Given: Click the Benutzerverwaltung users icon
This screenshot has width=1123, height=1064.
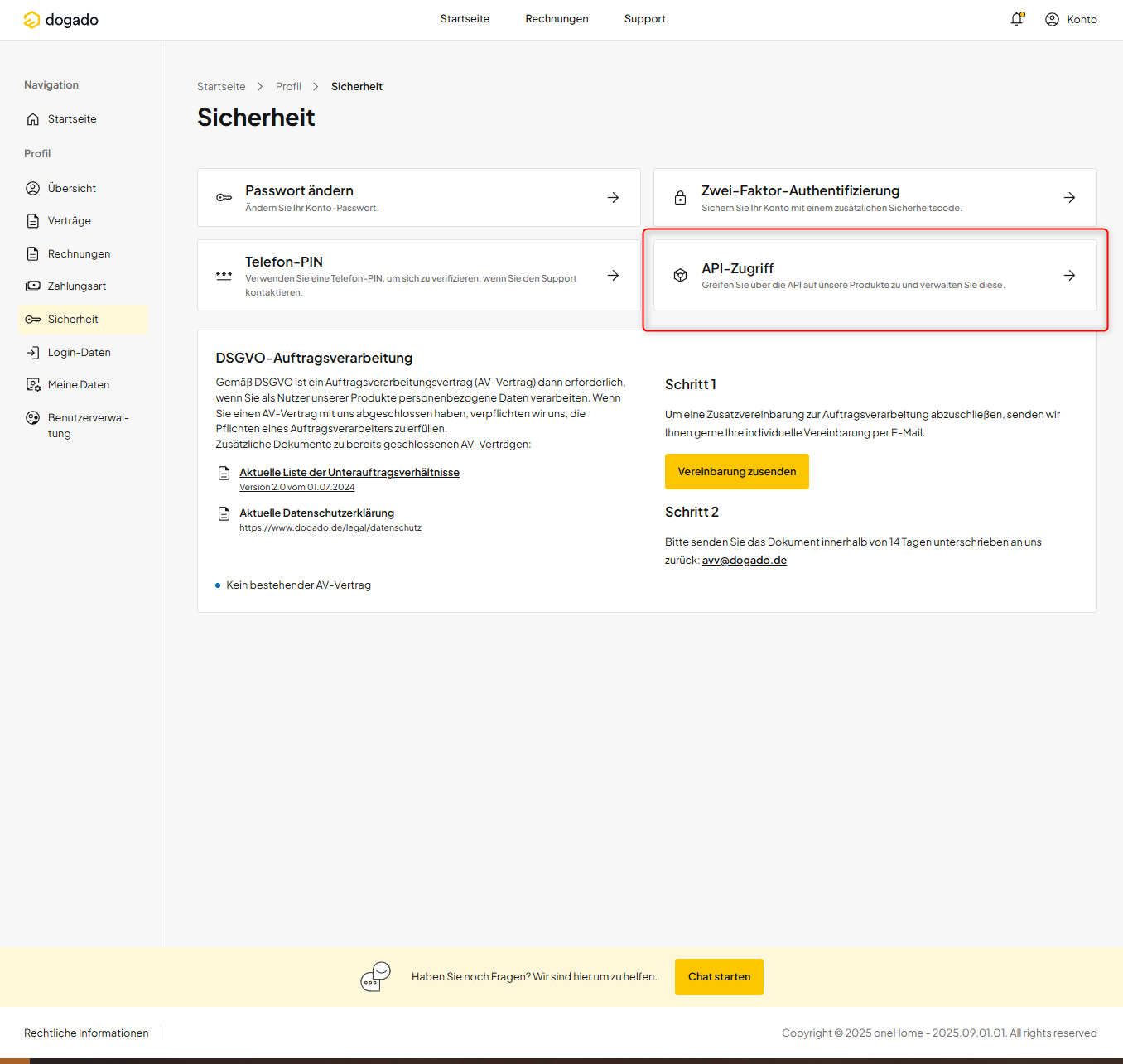Looking at the screenshot, I should 33,418.
